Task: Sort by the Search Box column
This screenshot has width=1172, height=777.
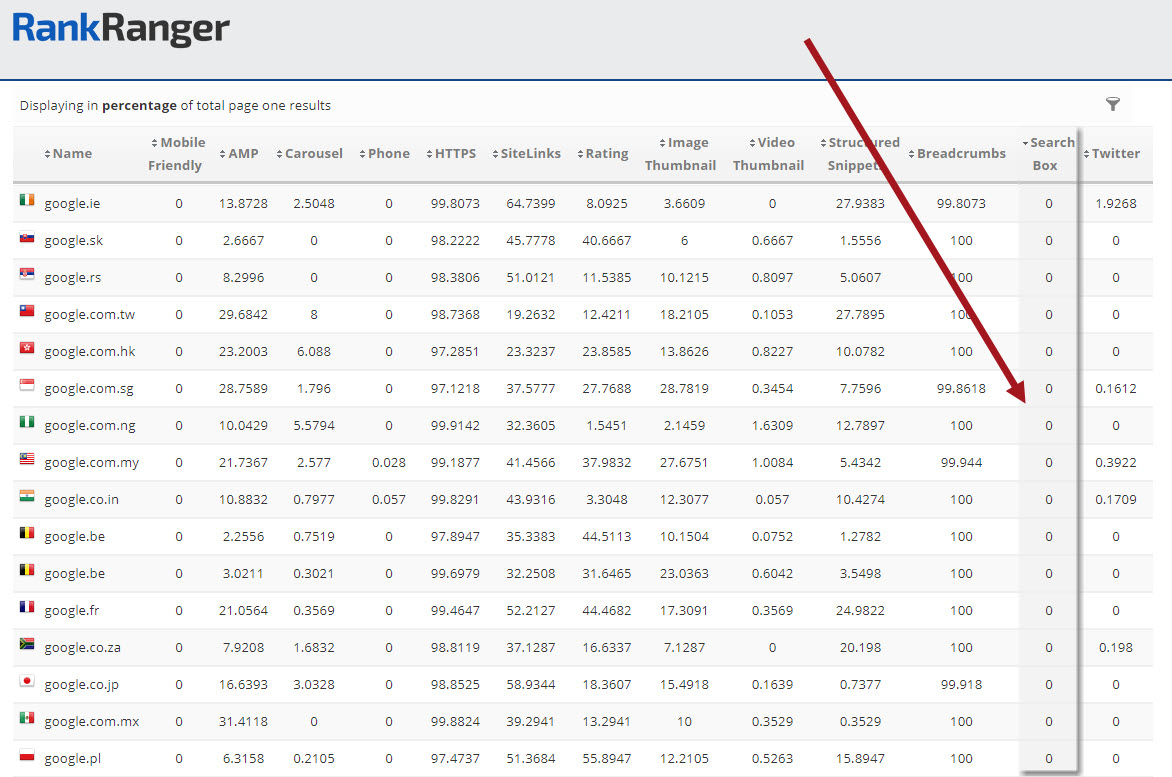Action: tap(1048, 154)
